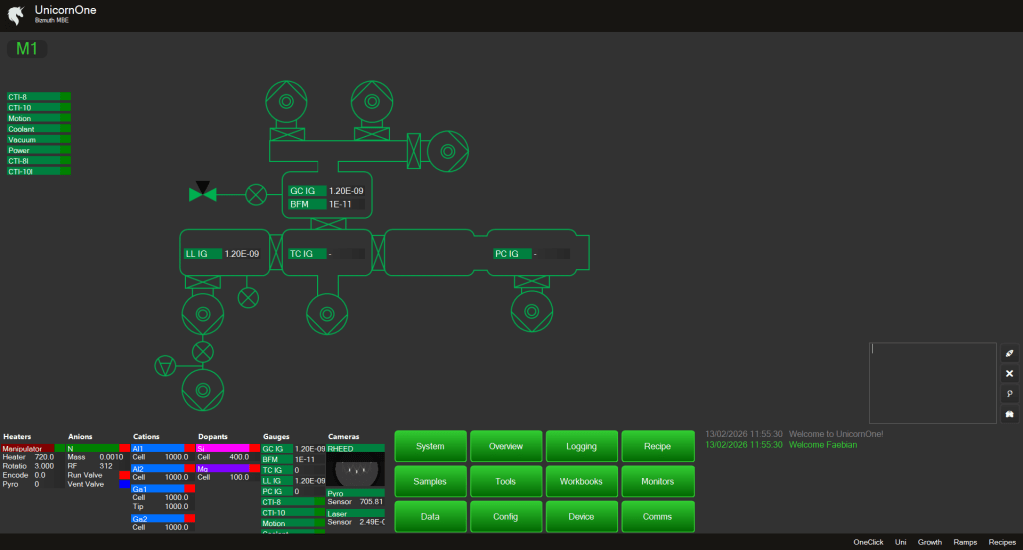Open the Recipes tab in the bottom bar
1023x550 pixels.
coord(1001,541)
